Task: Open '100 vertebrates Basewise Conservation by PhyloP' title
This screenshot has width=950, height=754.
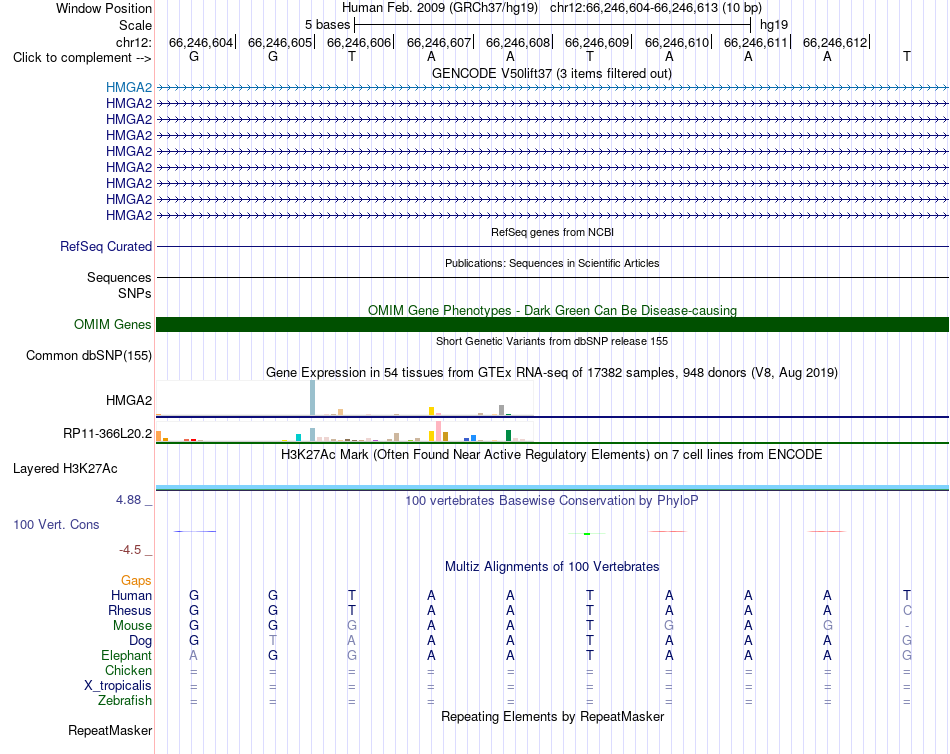Action: [x=552, y=501]
